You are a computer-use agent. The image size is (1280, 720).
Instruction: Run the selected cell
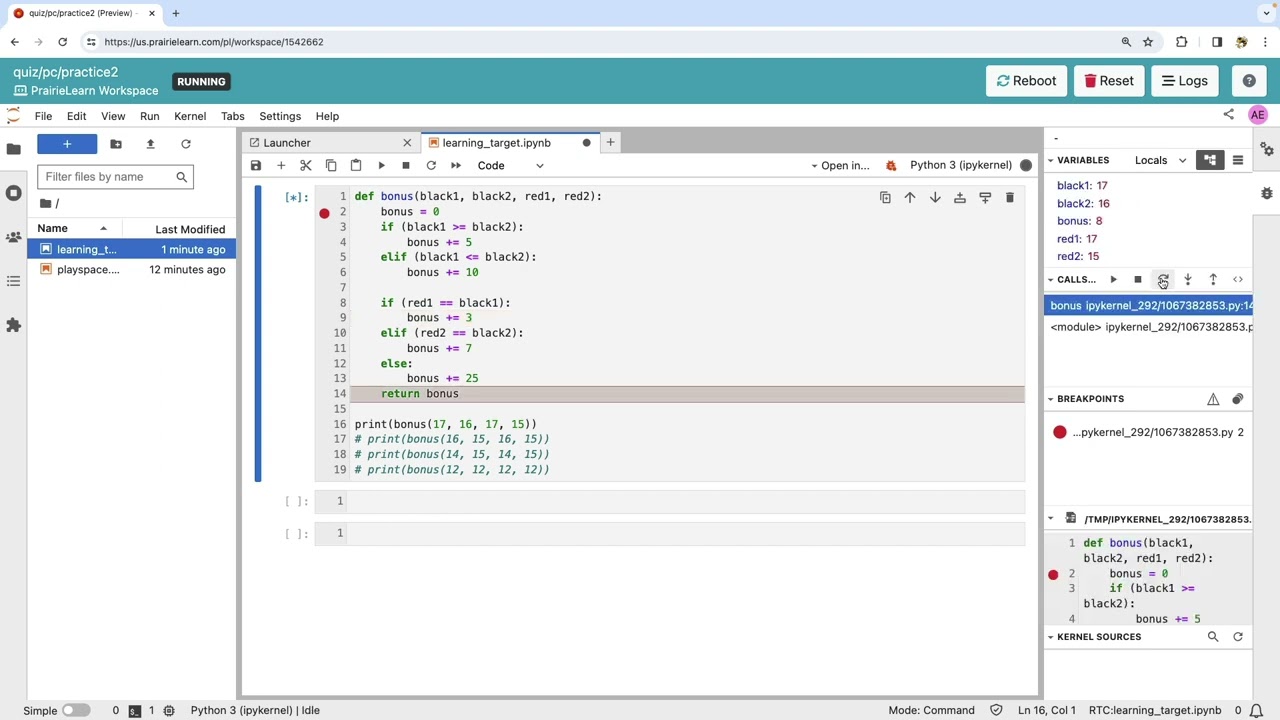point(381,166)
